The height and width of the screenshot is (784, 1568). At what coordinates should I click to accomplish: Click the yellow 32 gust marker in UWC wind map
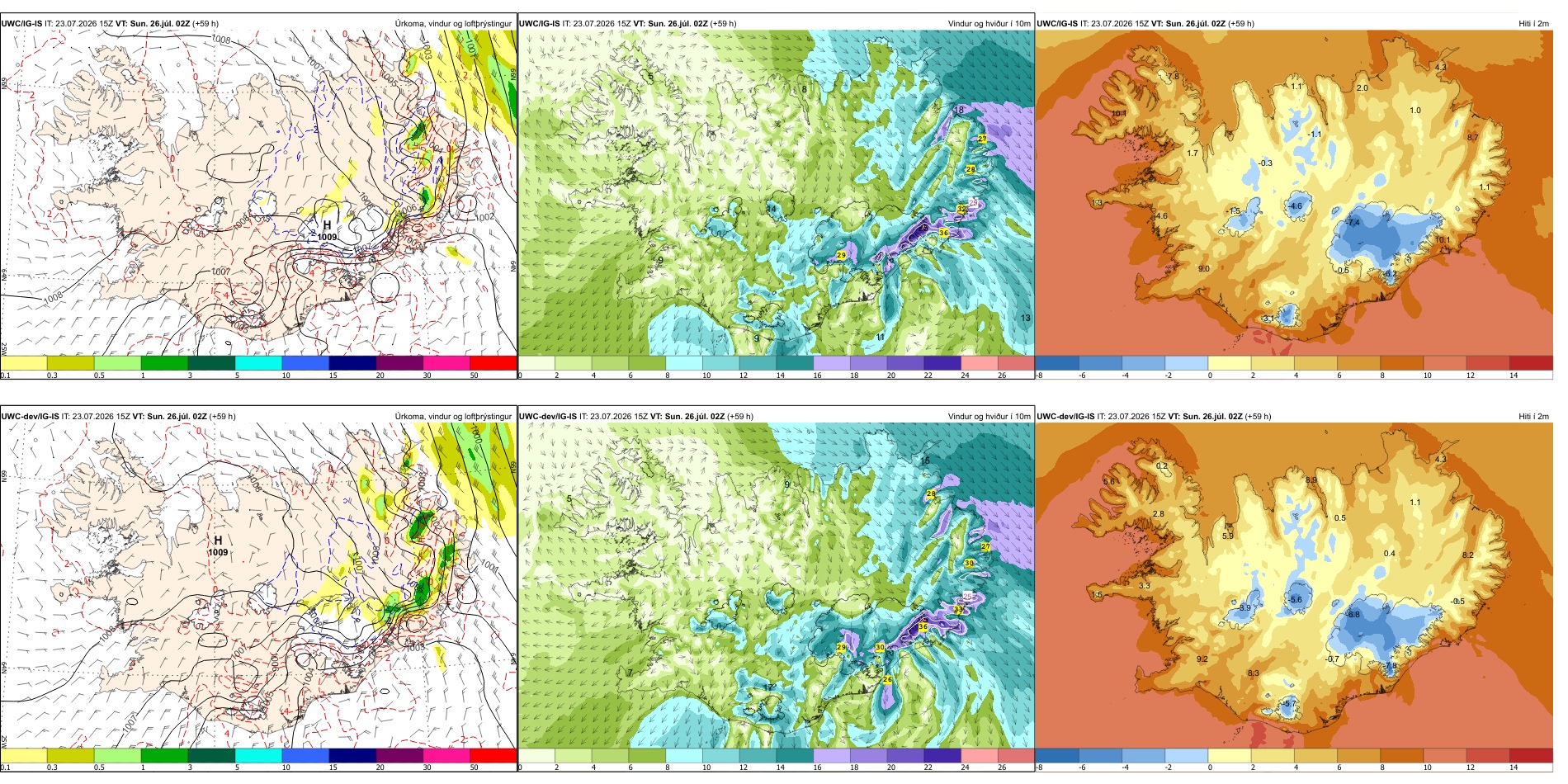pyautogui.click(x=961, y=210)
